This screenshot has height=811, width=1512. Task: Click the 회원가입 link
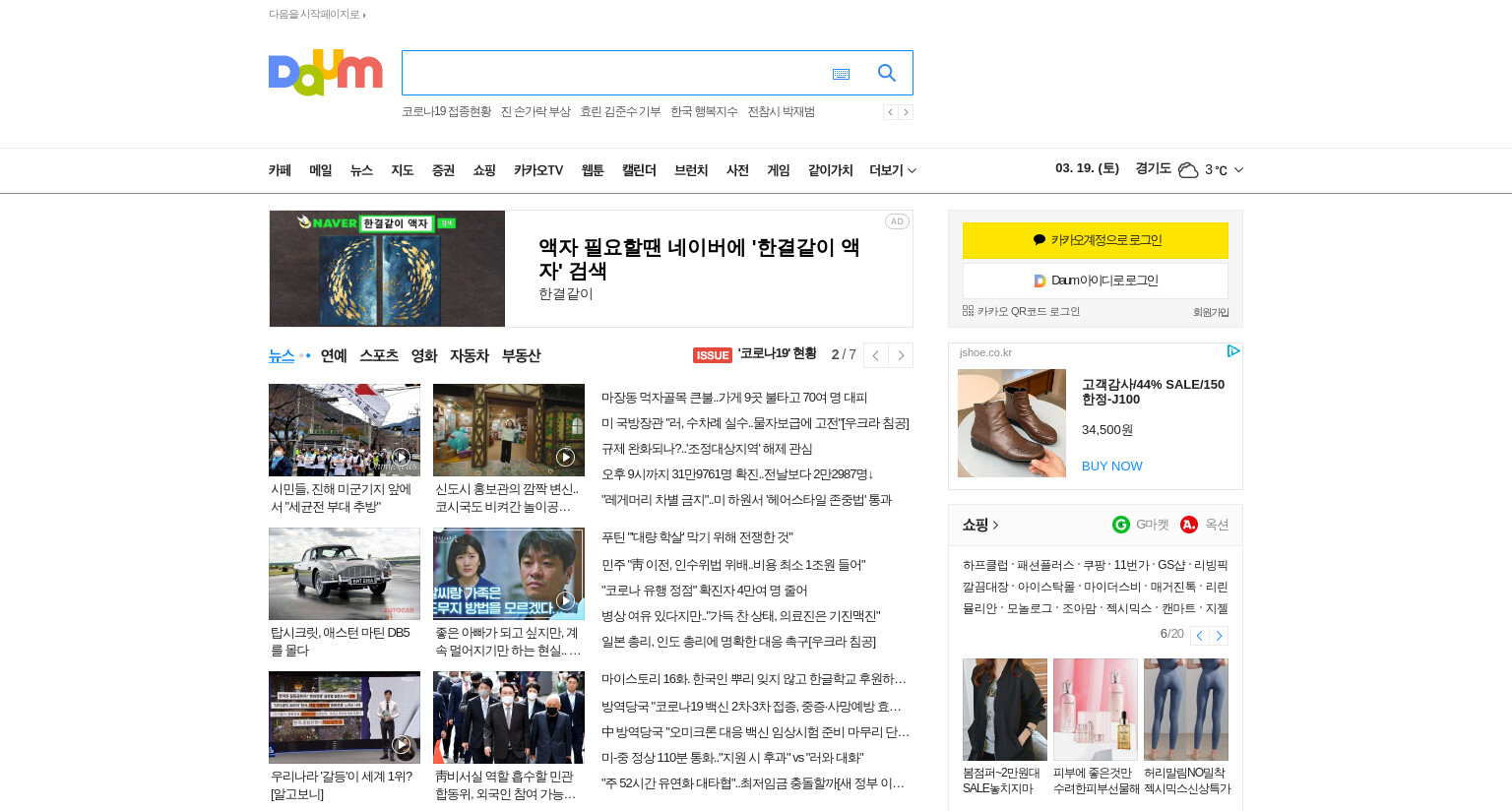[x=1211, y=312]
